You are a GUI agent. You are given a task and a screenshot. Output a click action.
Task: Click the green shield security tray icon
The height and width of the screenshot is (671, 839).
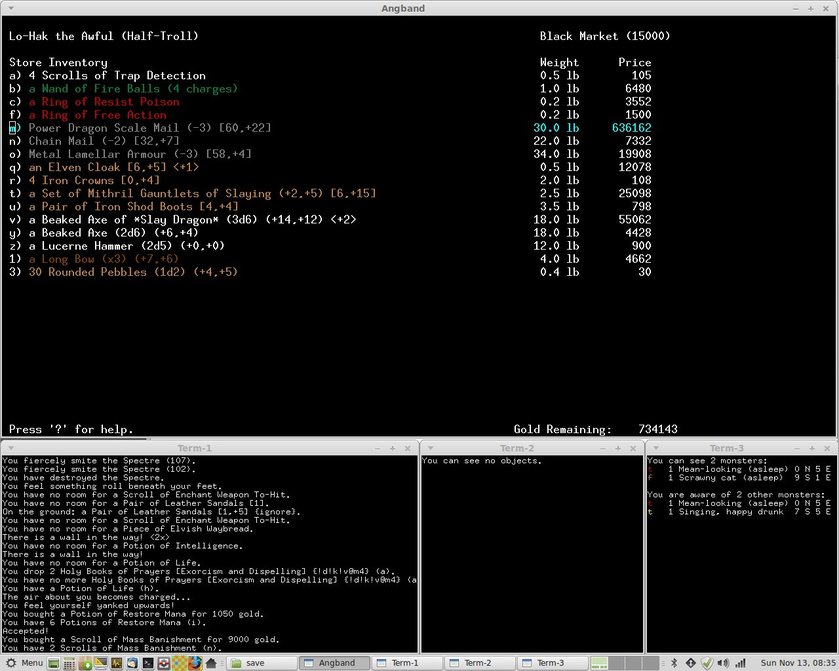pos(706,663)
